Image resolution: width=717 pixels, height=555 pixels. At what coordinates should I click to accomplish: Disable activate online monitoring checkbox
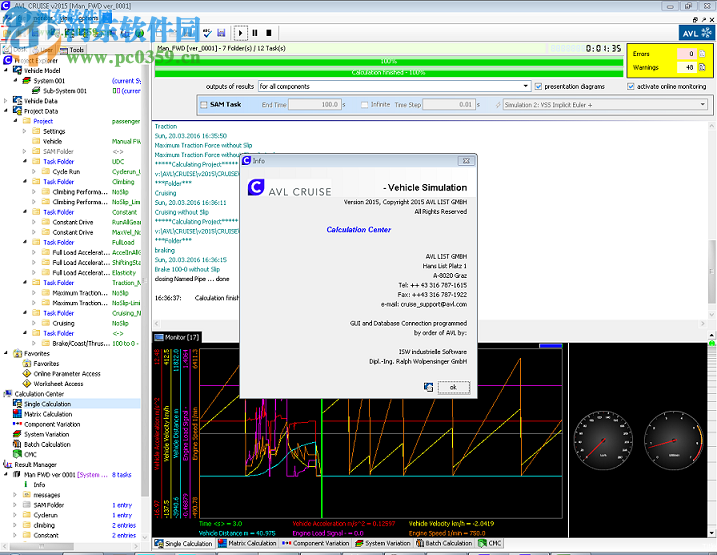pos(631,87)
